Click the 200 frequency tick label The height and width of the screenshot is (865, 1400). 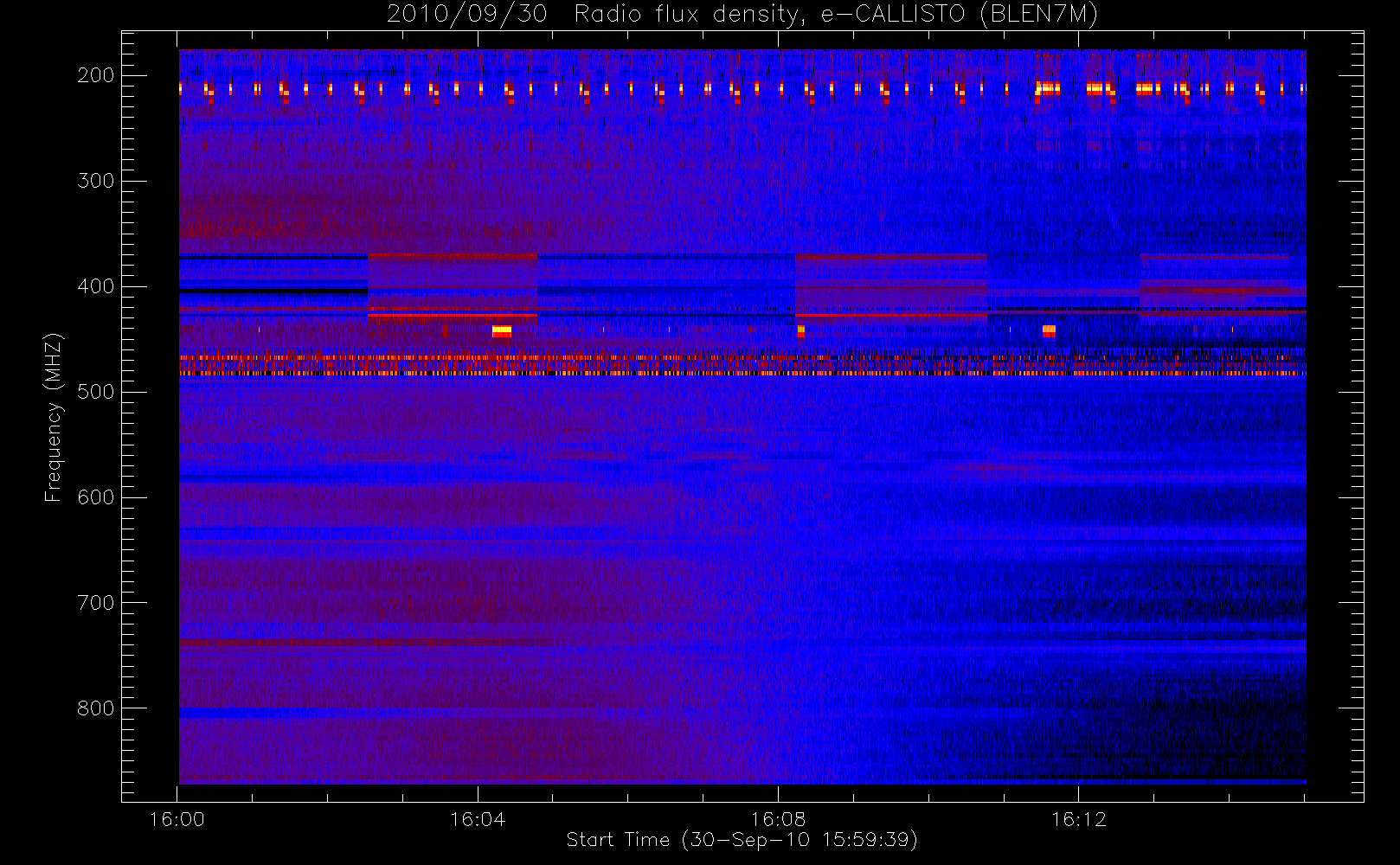click(96, 75)
